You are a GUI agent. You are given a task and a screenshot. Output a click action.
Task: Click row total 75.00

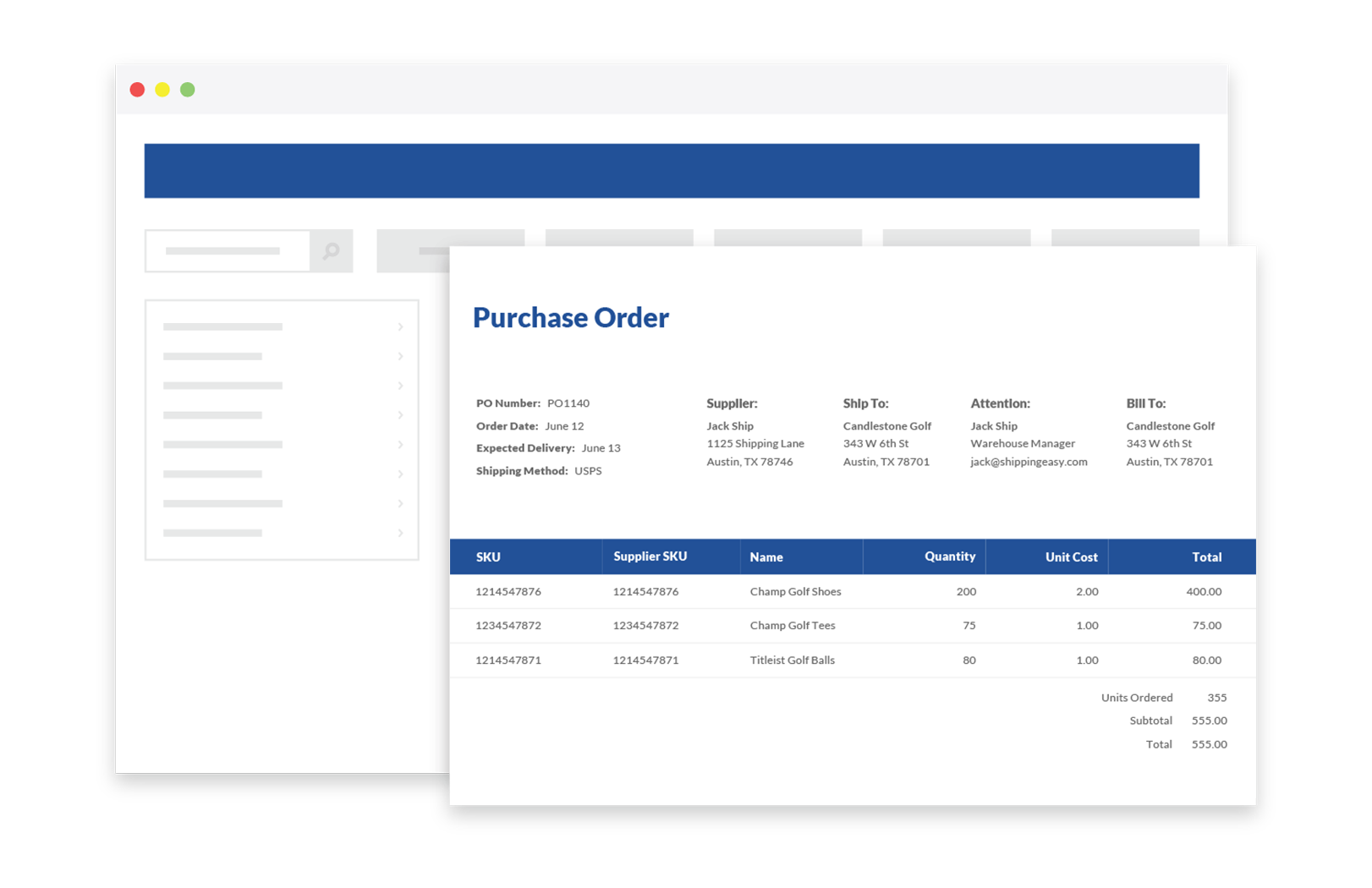pos(1207,626)
